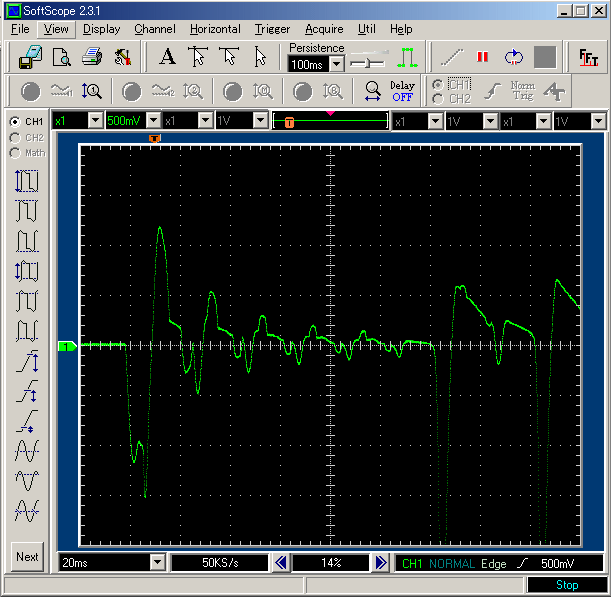Click the horizontal position slider bar
Screen dimensions: 611x597
(330, 121)
